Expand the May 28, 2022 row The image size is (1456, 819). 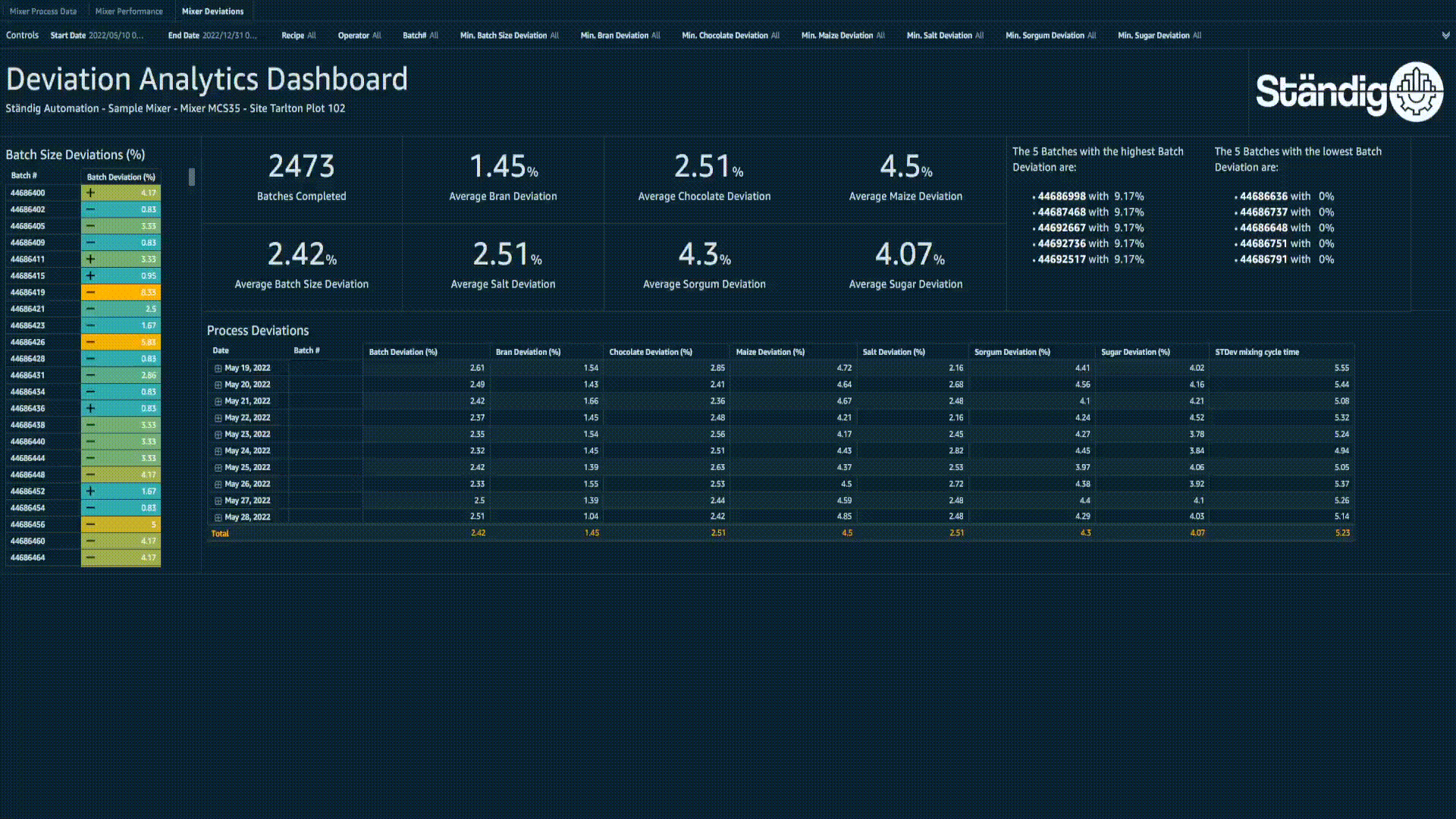pyautogui.click(x=218, y=517)
